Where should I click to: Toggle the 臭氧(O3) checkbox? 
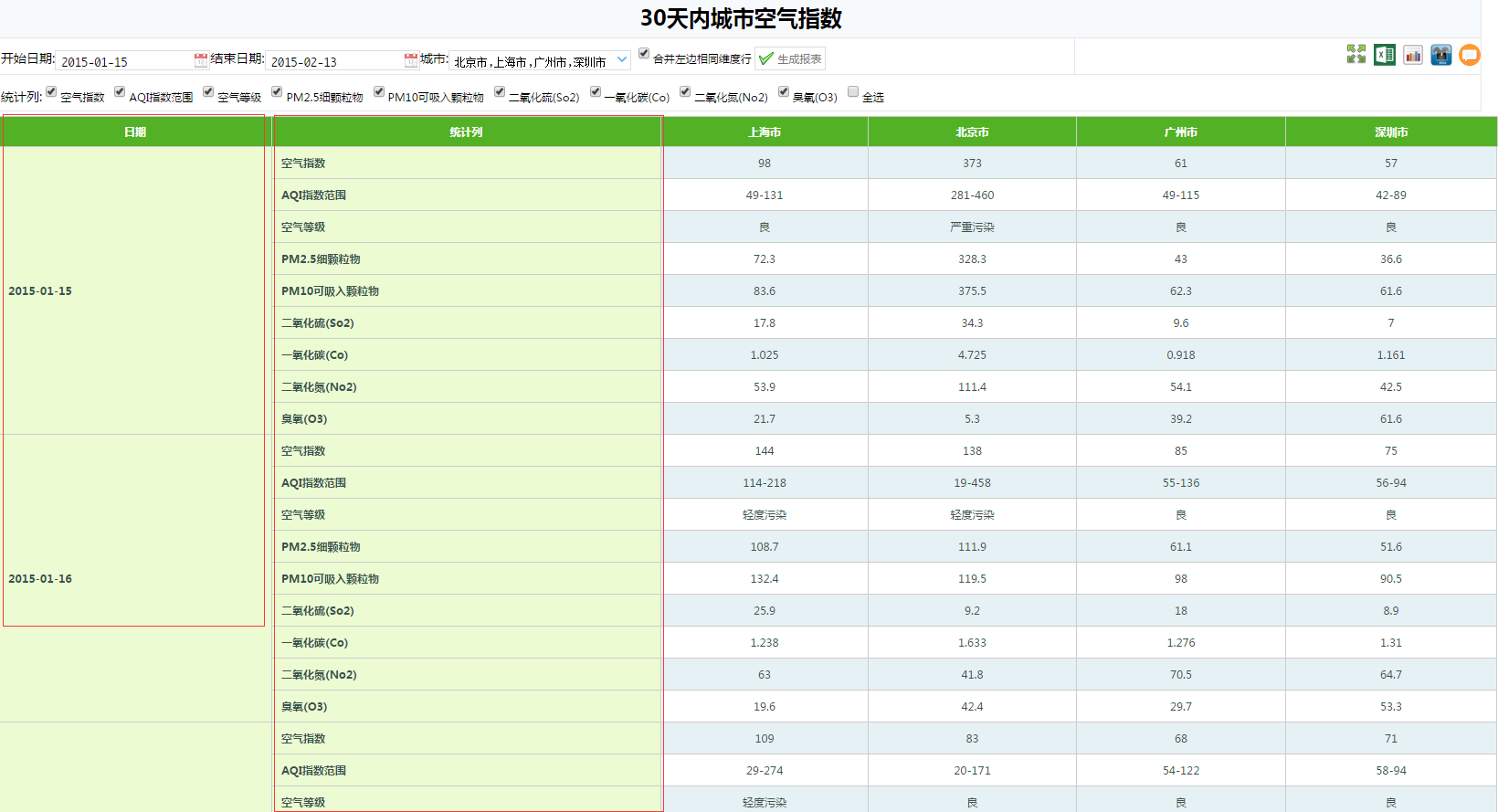pyautogui.click(x=784, y=91)
